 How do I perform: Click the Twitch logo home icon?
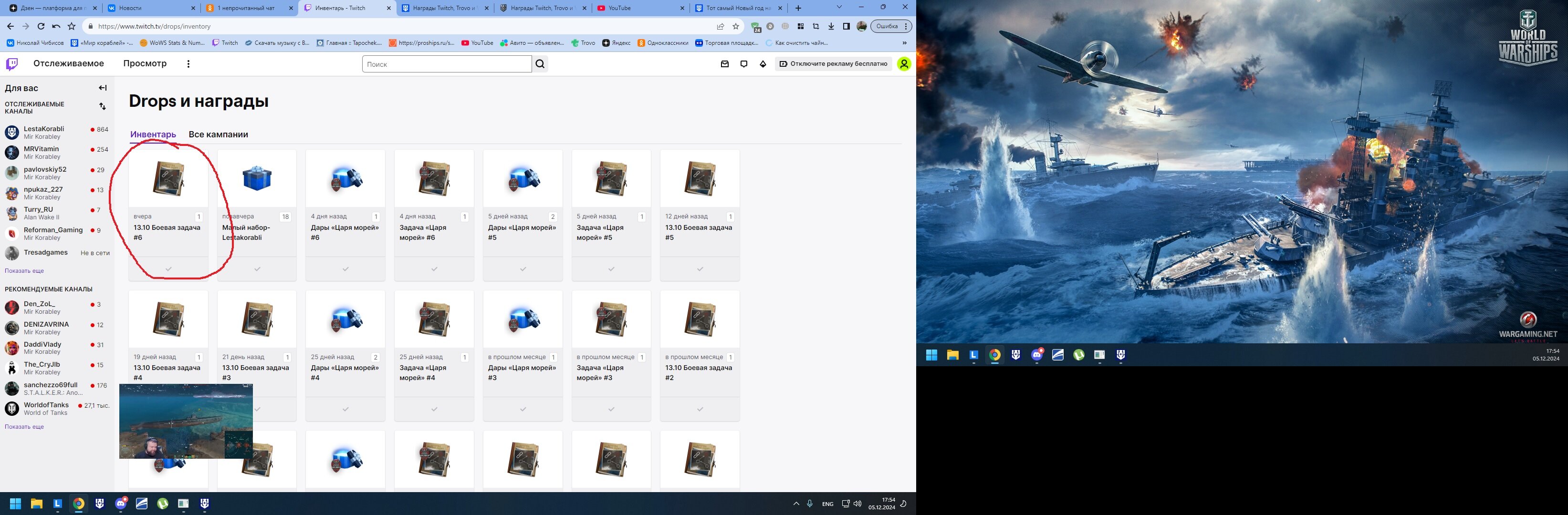click(x=12, y=64)
